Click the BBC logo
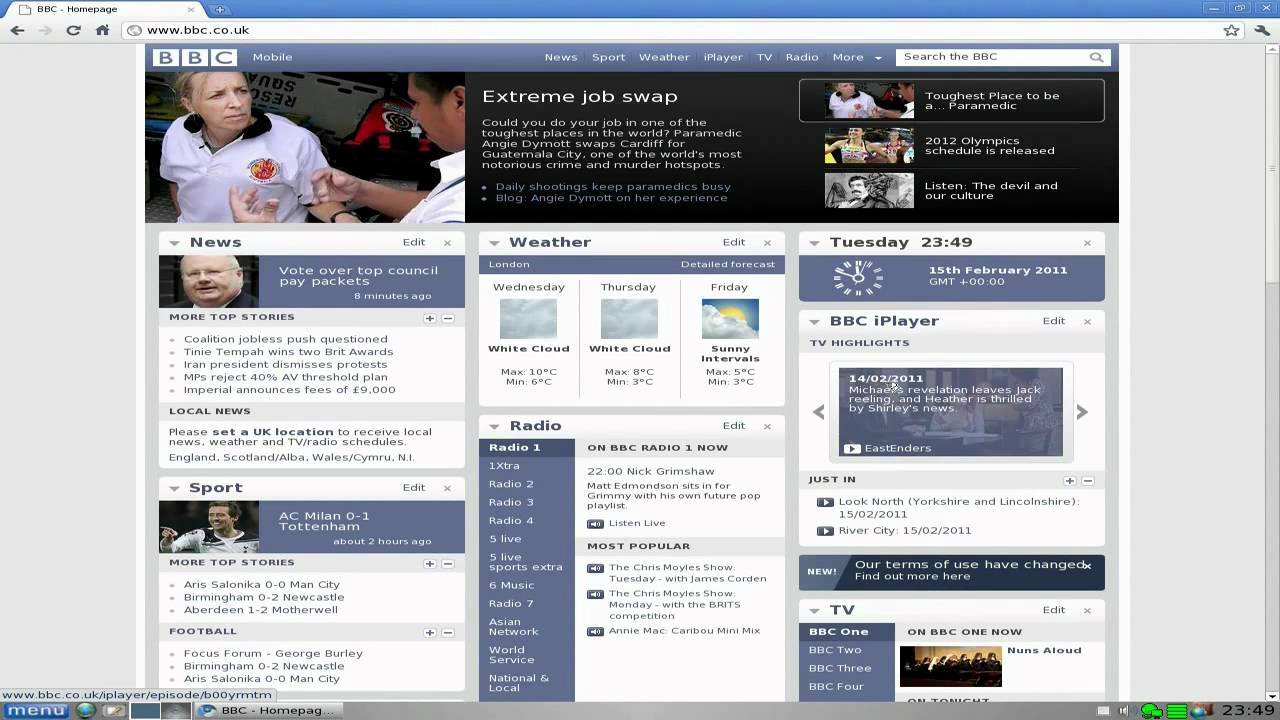Image resolution: width=1280 pixels, height=720 pixels. (x=195, y=57)
